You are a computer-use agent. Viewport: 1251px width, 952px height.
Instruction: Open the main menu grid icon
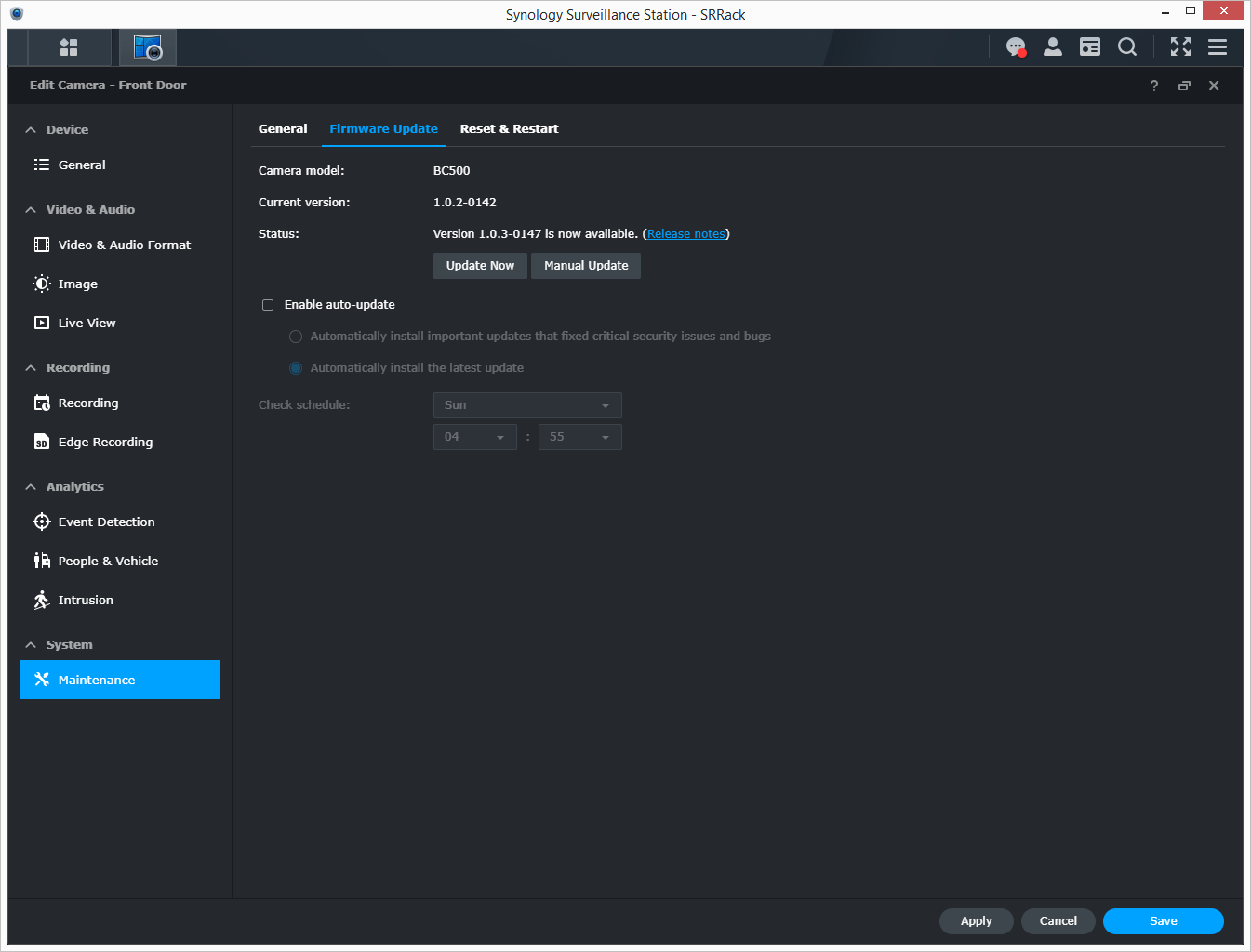tap(69, 47)
